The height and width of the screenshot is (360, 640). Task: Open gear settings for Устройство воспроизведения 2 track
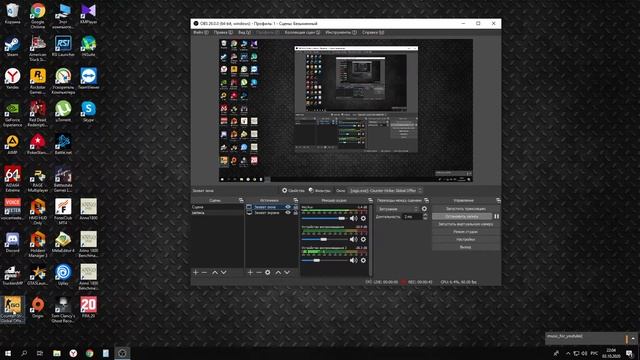coord(363,260)
